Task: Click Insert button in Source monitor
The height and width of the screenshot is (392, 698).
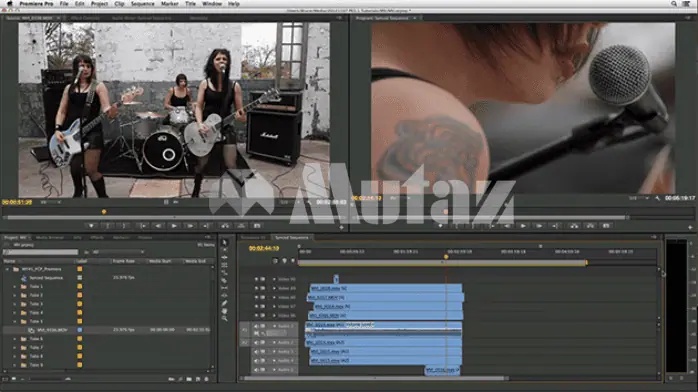Action: click(225, 226)
